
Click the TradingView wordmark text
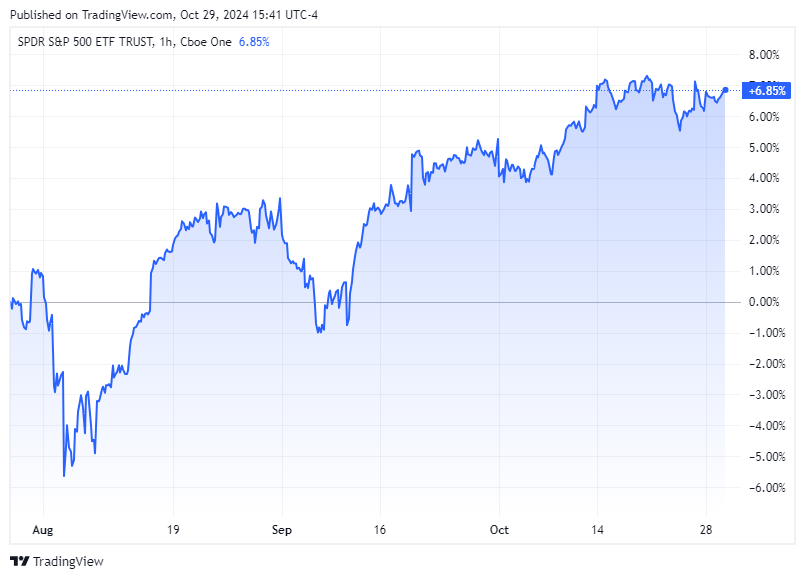click(x=68, y=562)
